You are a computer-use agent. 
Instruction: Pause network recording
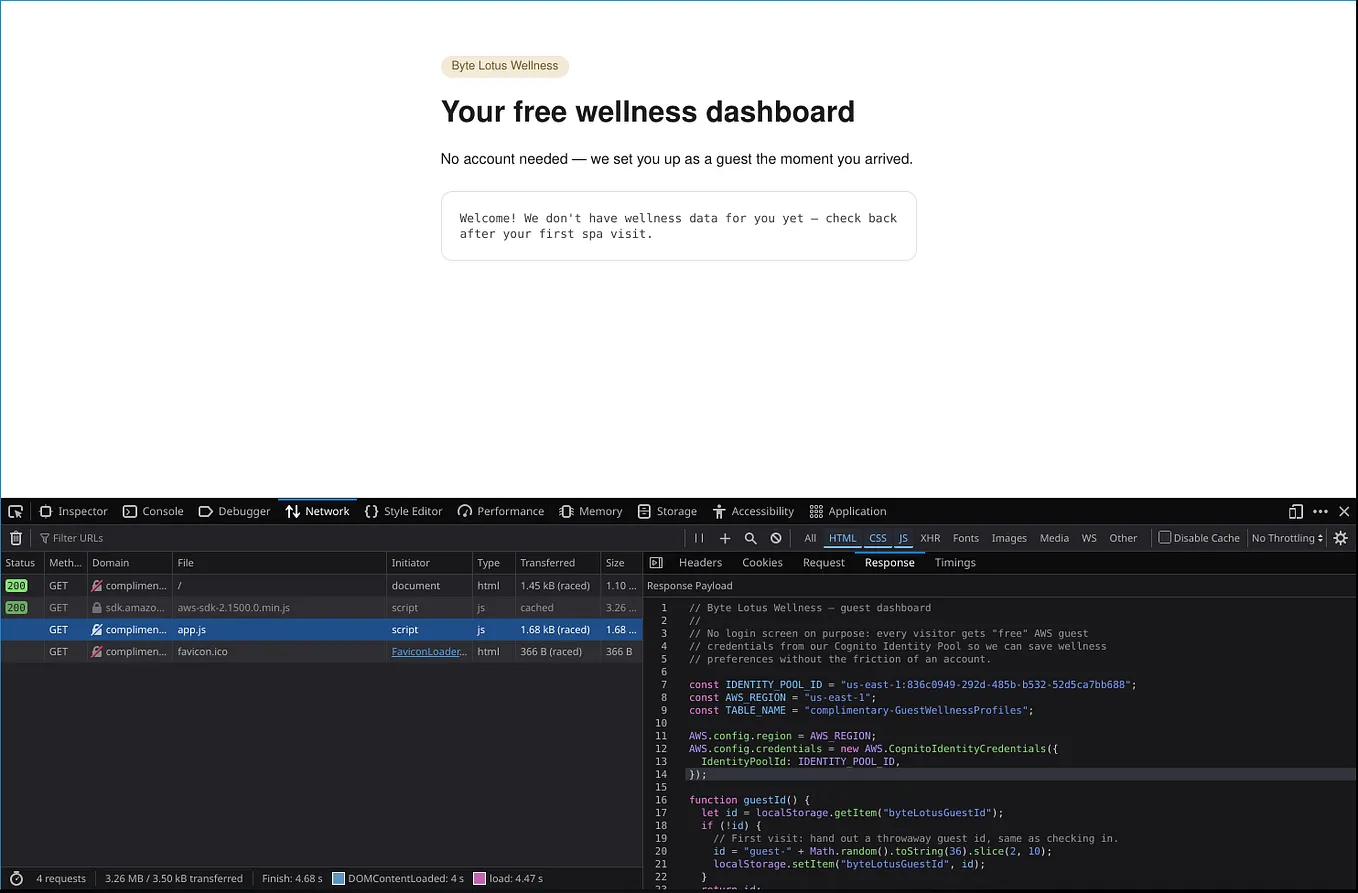point(699,538)
